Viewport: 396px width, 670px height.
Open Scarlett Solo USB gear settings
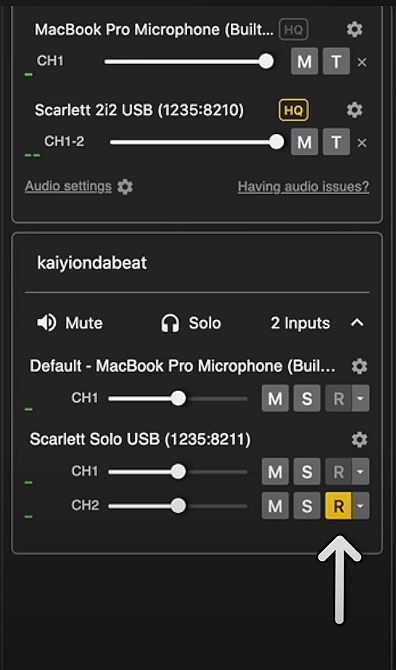359,439
